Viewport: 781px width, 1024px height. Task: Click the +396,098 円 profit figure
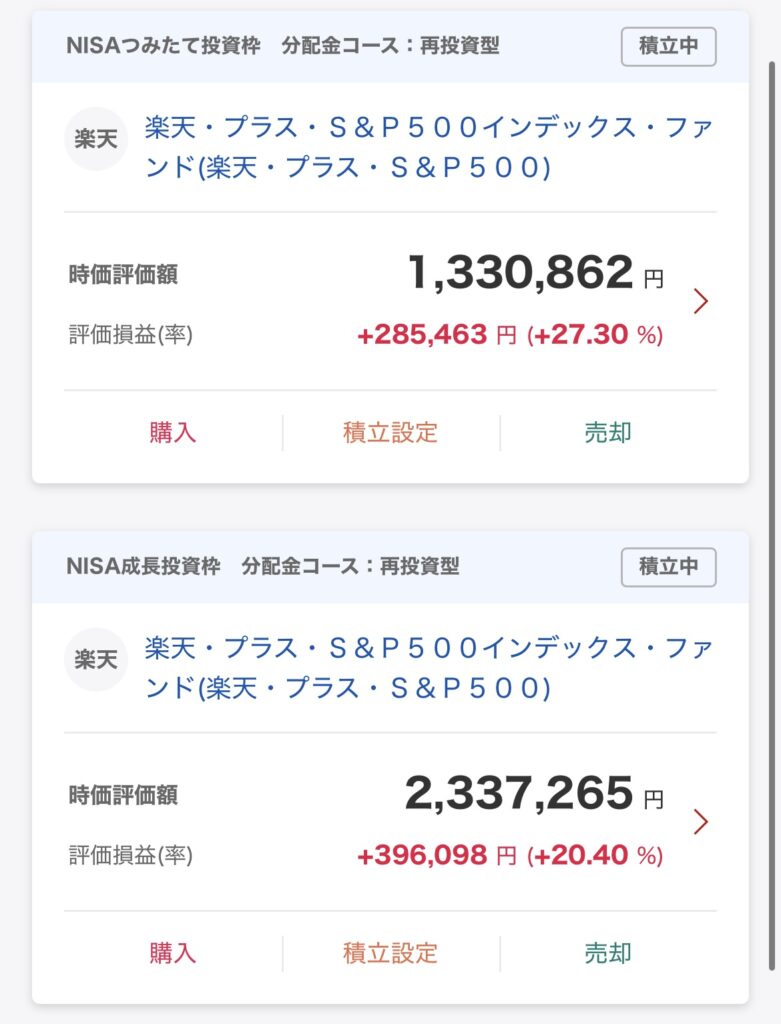(436, 856)
